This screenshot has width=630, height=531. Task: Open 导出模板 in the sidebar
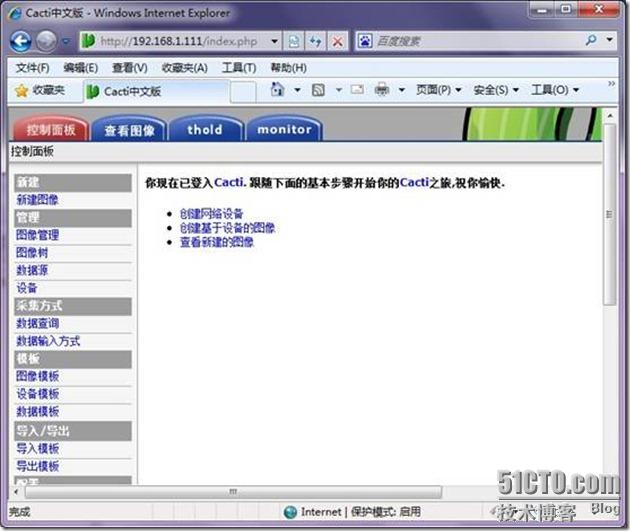(x=37, y=466)
